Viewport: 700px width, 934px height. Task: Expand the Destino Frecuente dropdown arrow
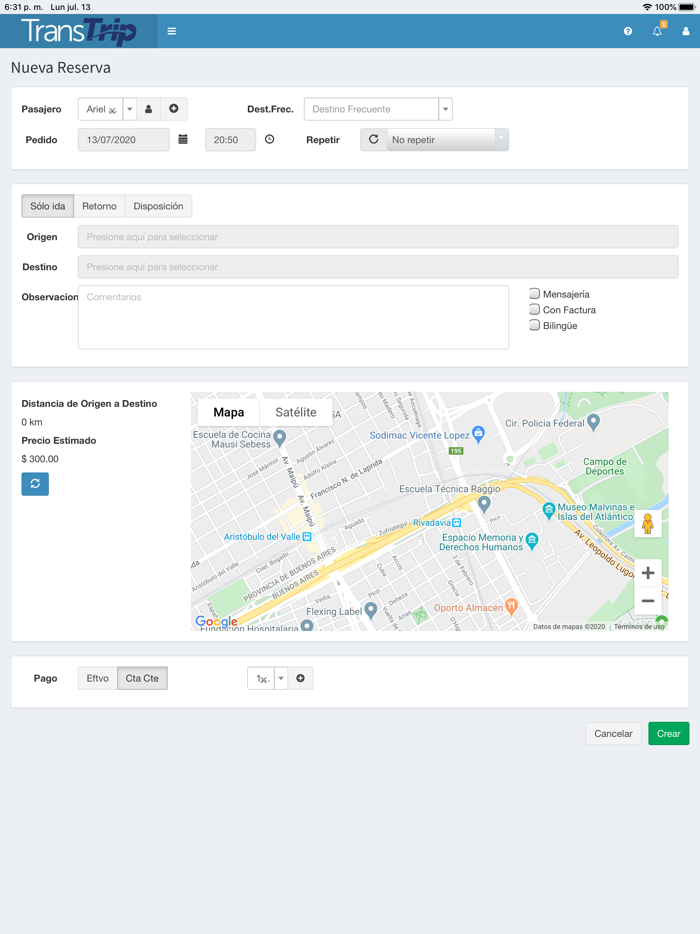tap(445, 109)
